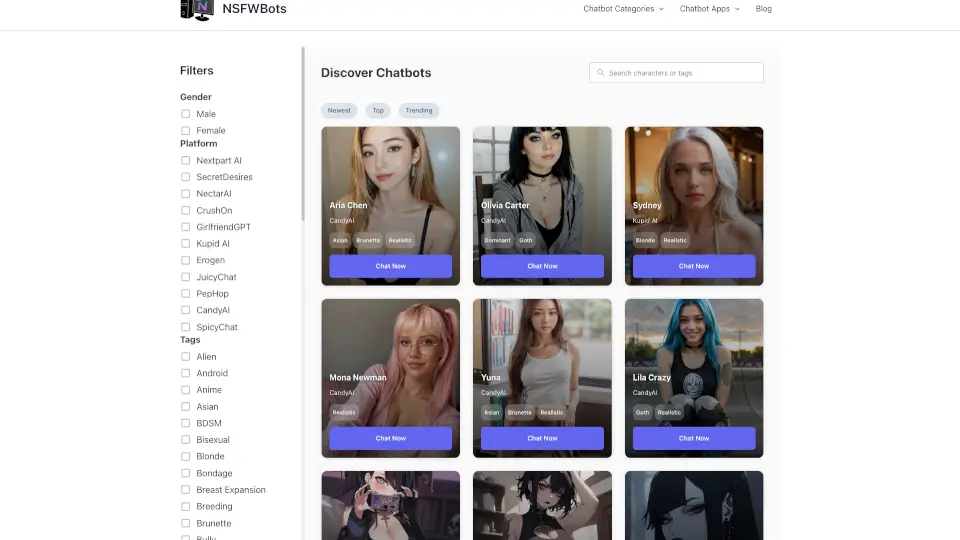The width and height of the screenshot is (960, 540).
Task: Click Chat Now on Aria Chen card
Action: [391, 266]
